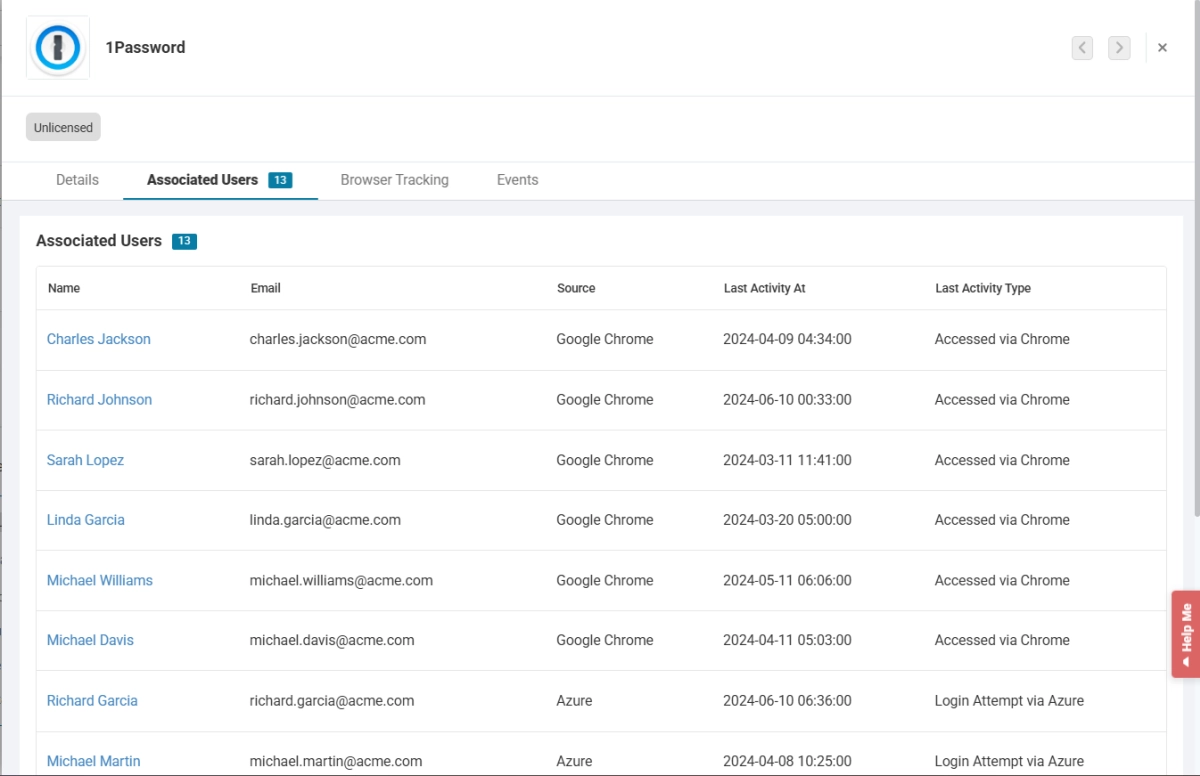
Task: Open the Browser Tracking tab
Action: tap(394, 180)
